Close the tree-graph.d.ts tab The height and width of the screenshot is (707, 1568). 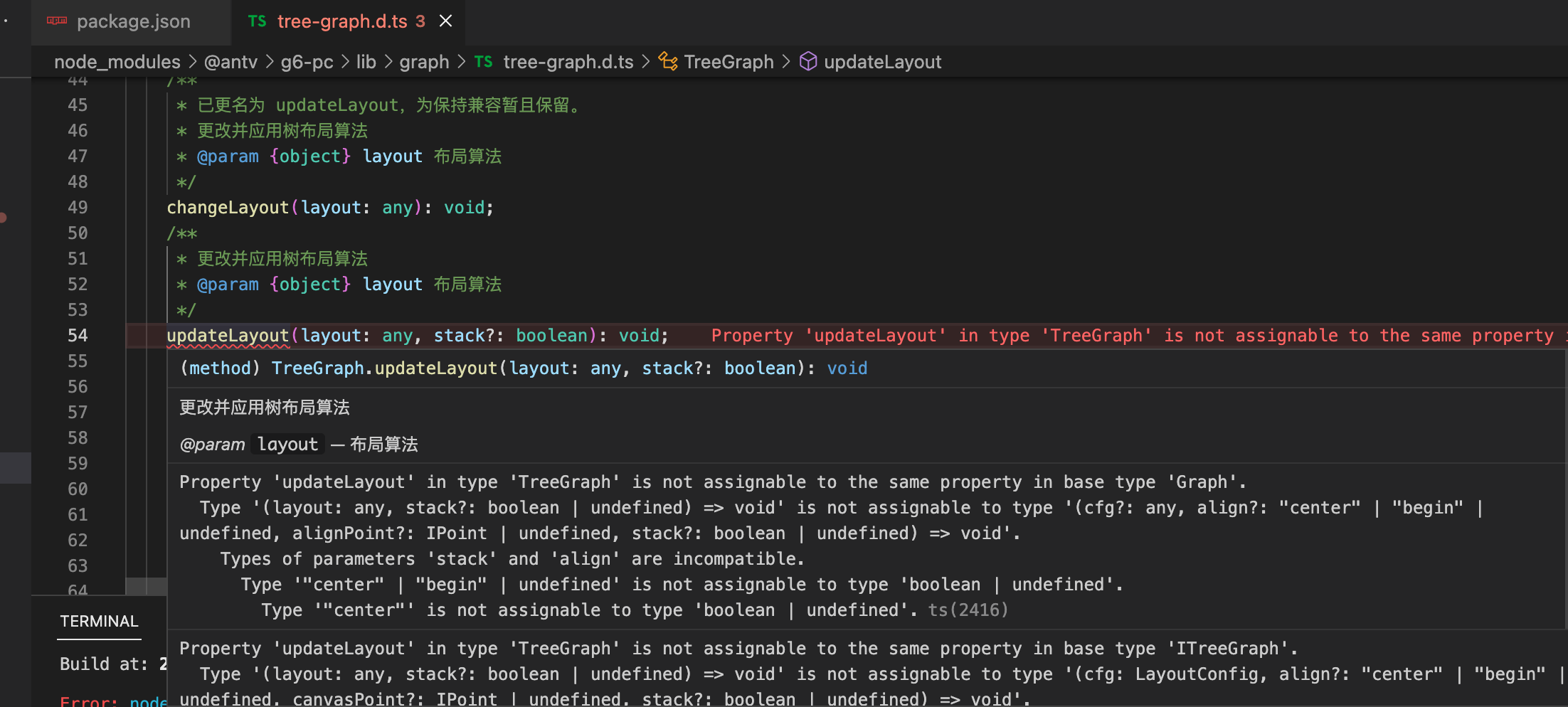tap(445, 21)
